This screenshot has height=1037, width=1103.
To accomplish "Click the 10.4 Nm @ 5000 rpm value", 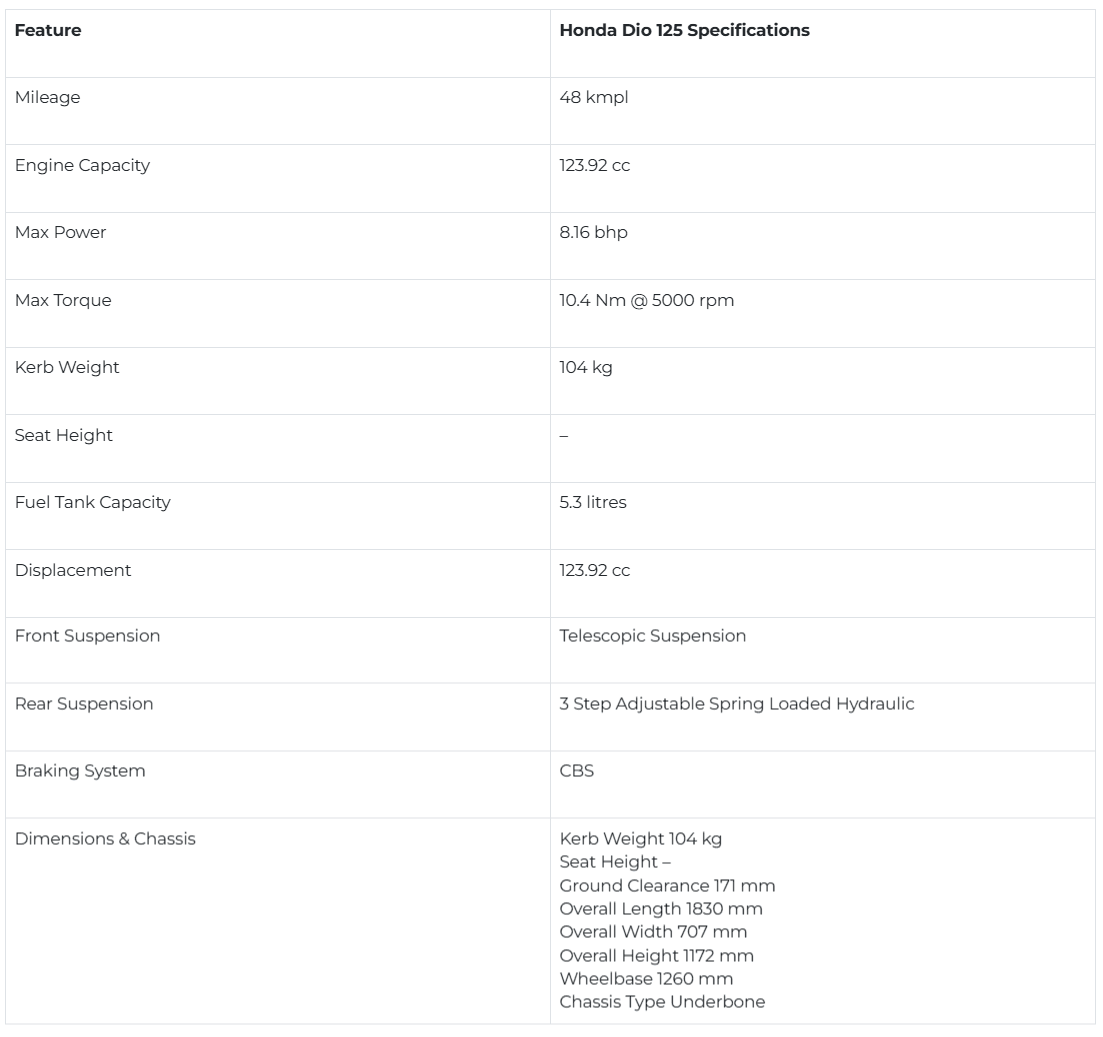I will pos(646,300).
